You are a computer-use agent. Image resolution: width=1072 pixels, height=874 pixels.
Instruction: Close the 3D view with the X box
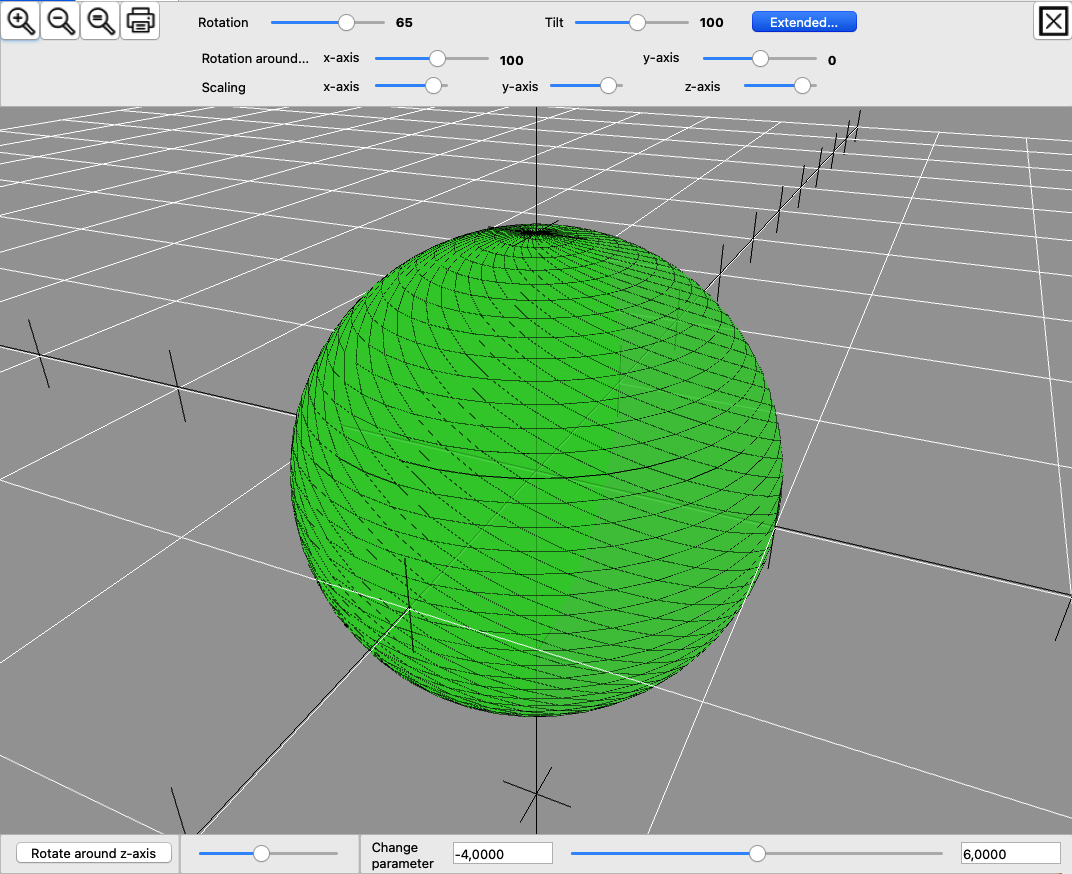1052,21
